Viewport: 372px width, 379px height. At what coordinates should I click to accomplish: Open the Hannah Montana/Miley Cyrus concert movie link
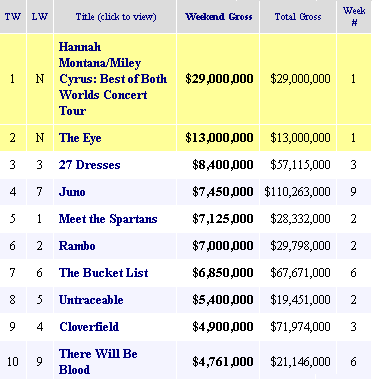113,79
